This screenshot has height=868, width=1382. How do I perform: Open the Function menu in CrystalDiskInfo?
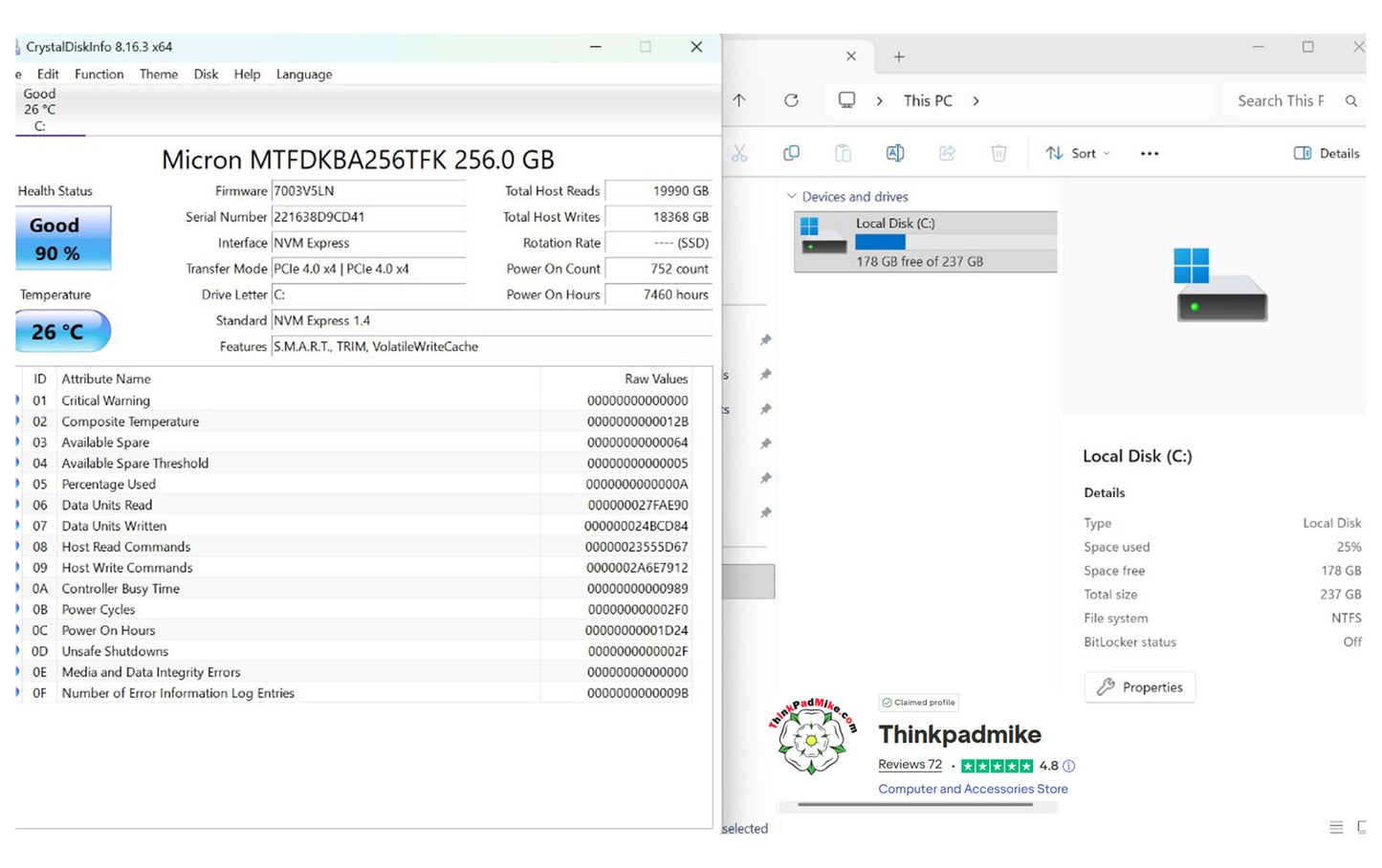99,74
